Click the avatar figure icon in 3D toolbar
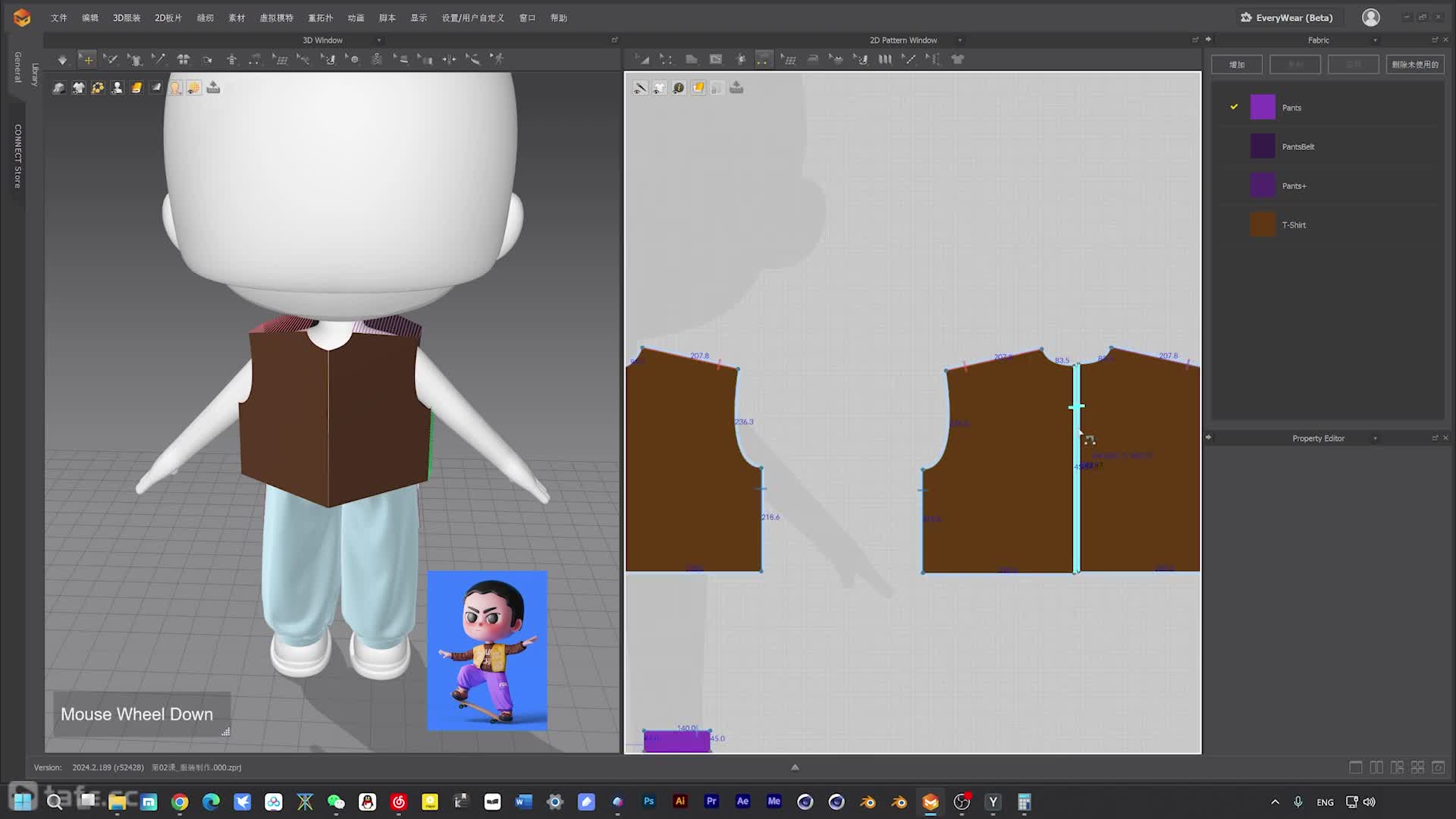 231,59
